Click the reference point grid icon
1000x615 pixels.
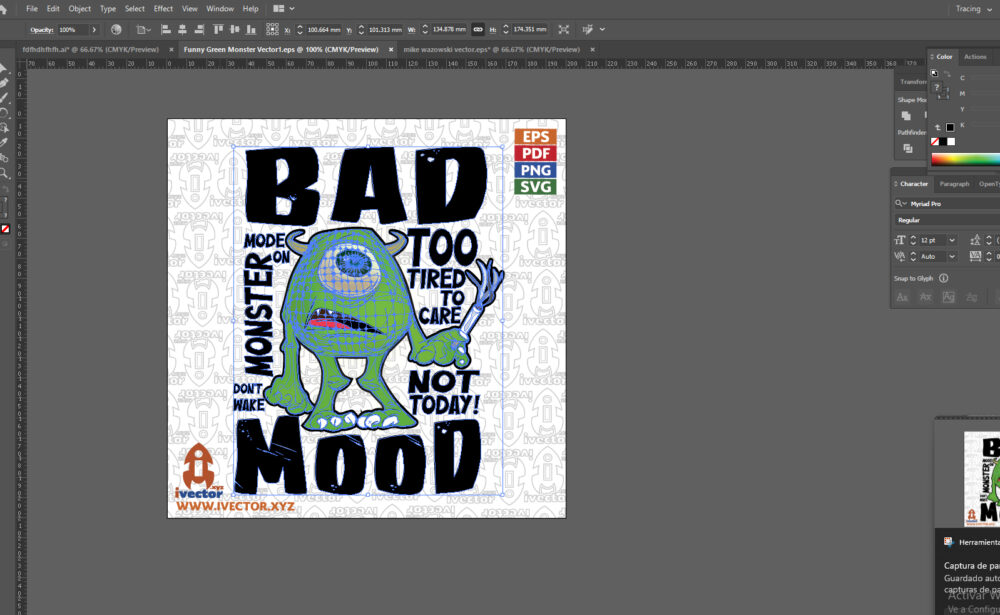(272, 29)
